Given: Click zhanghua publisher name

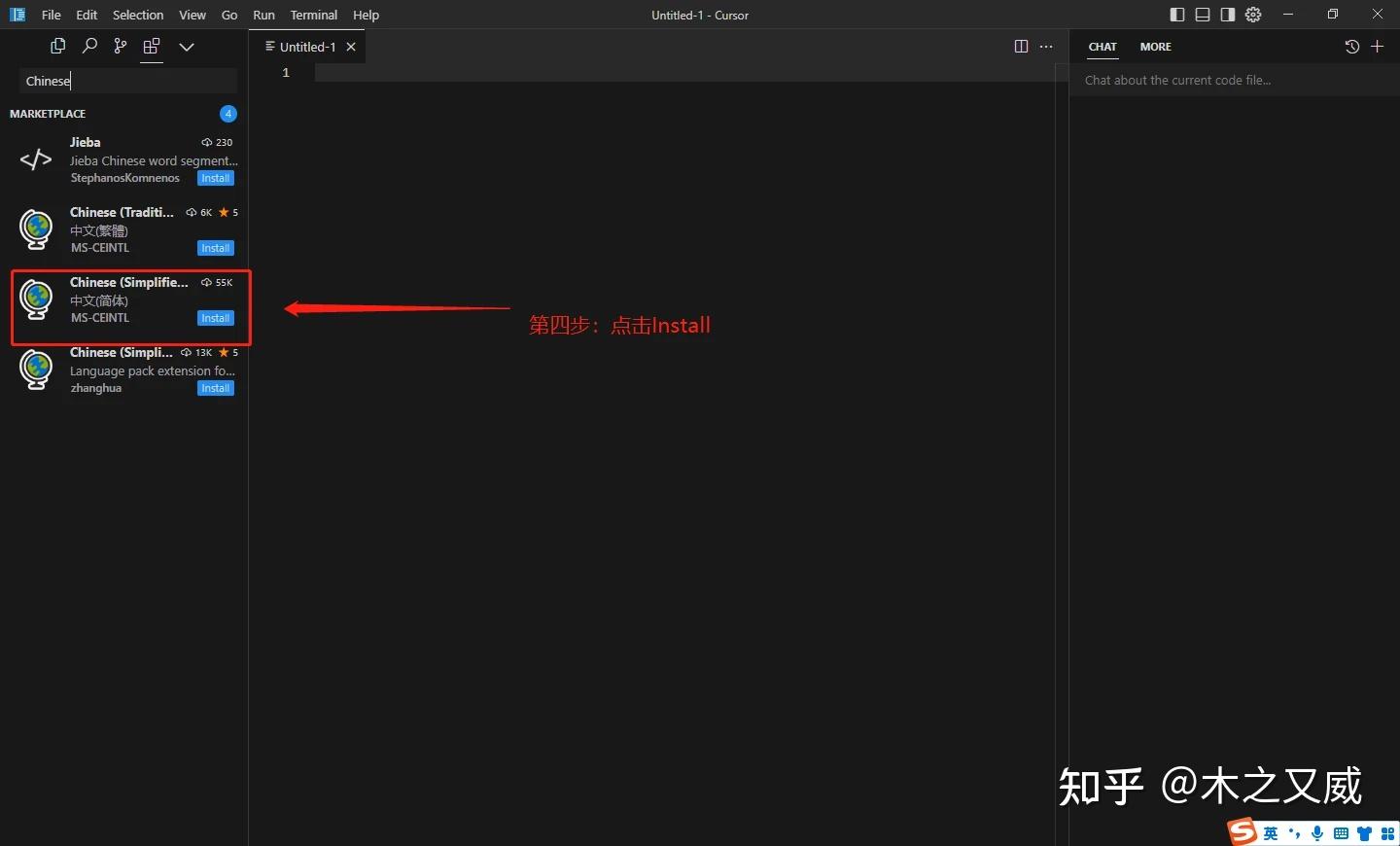Looking at the screenshot, I should click(x=96, y=388).
